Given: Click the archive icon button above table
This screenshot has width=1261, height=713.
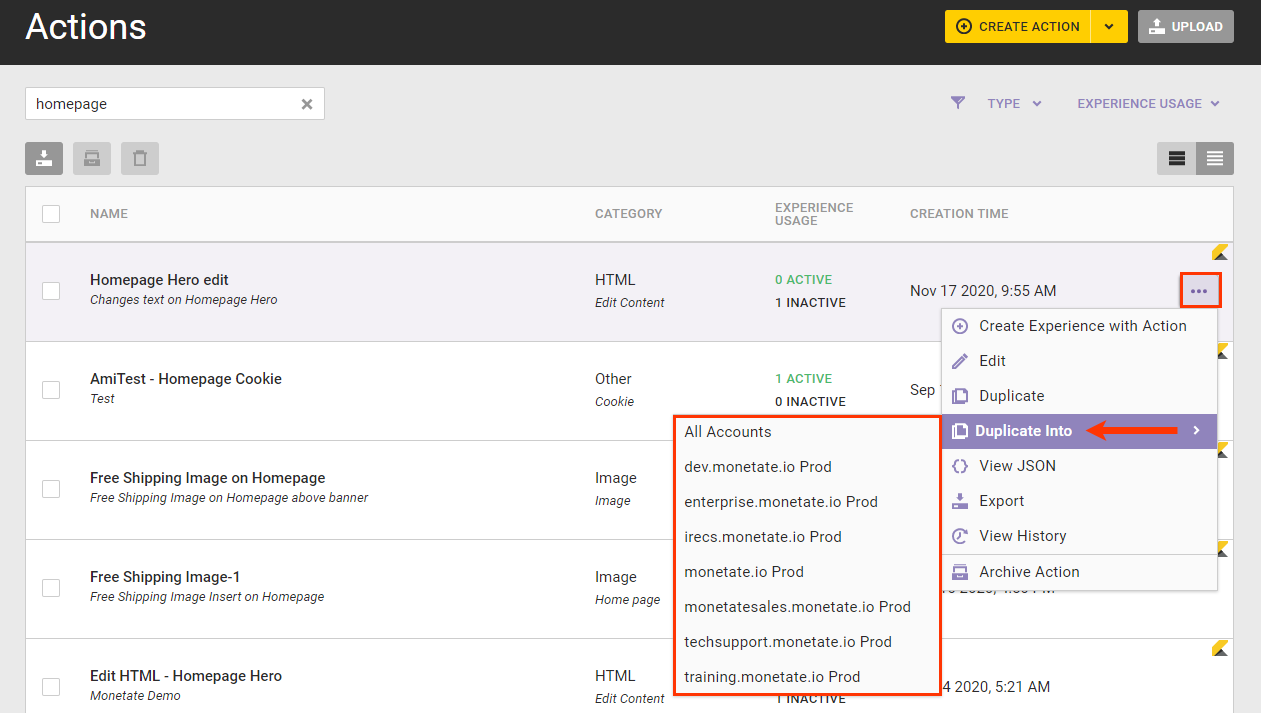Looking at the screenshot, I should [x=92, y=158].
